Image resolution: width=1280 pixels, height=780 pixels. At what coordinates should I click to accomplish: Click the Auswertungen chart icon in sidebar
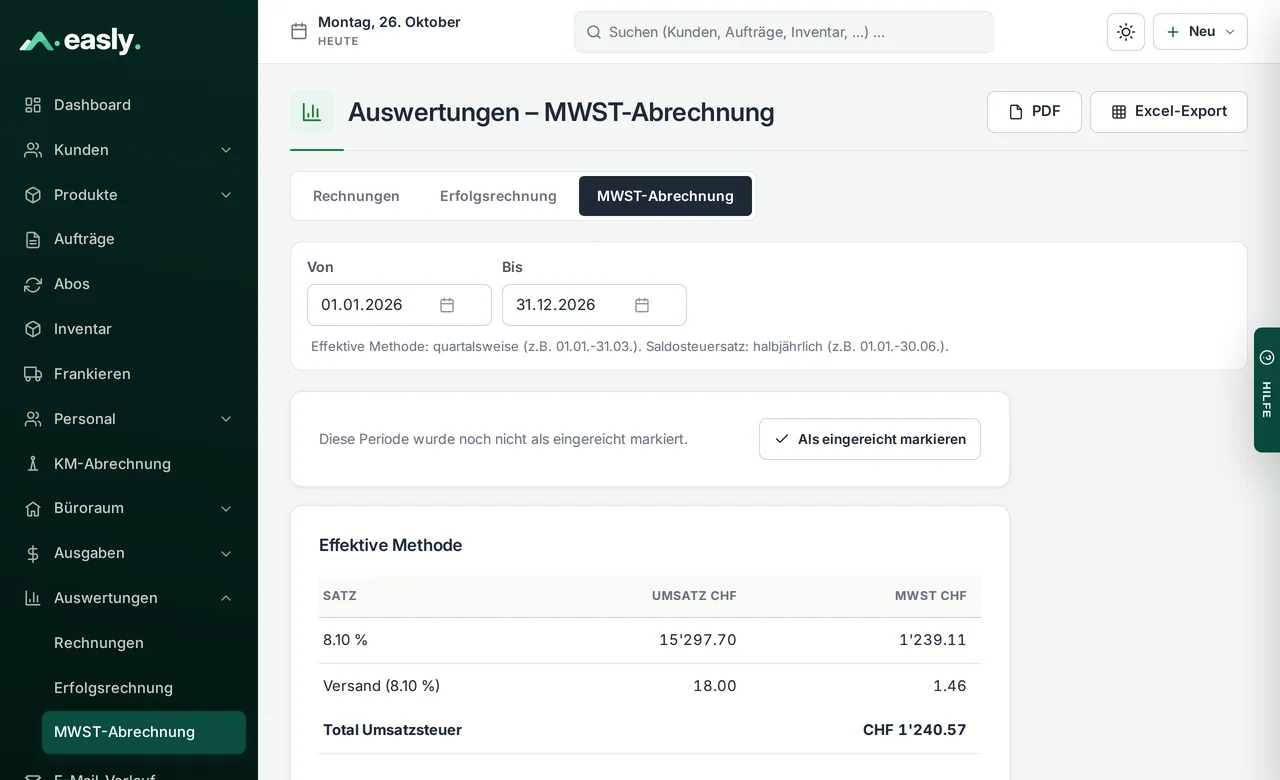point(33,598)
